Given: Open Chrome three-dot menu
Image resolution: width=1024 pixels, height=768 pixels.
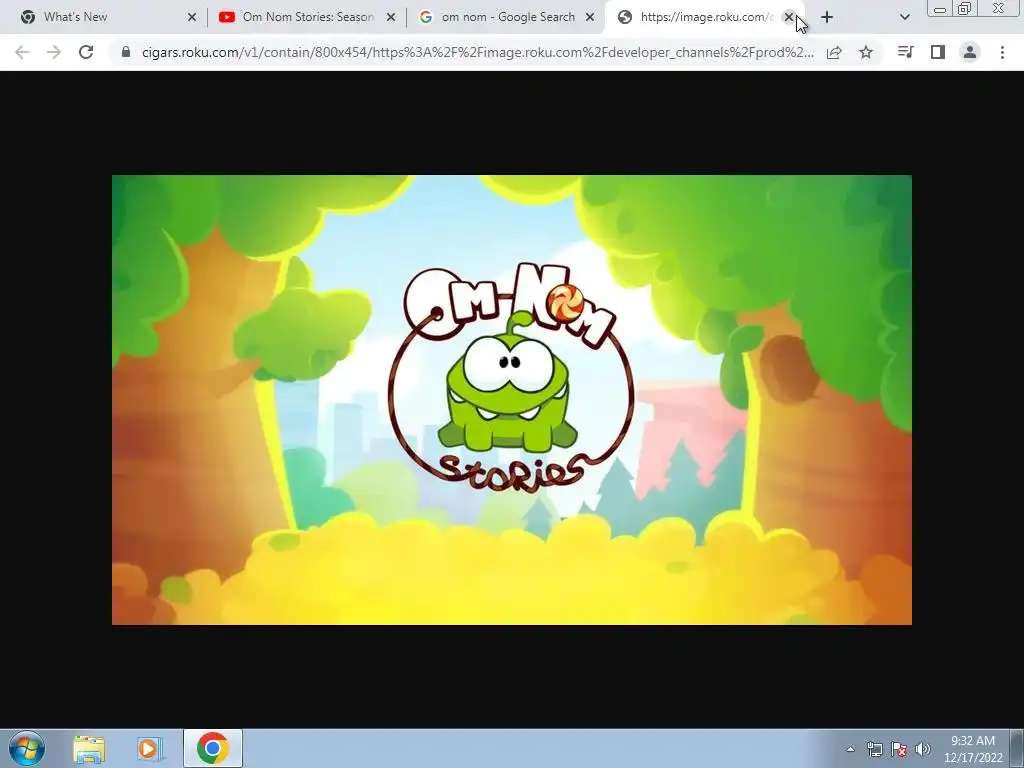Looking at the screenshot, I should coord(1002,52).
